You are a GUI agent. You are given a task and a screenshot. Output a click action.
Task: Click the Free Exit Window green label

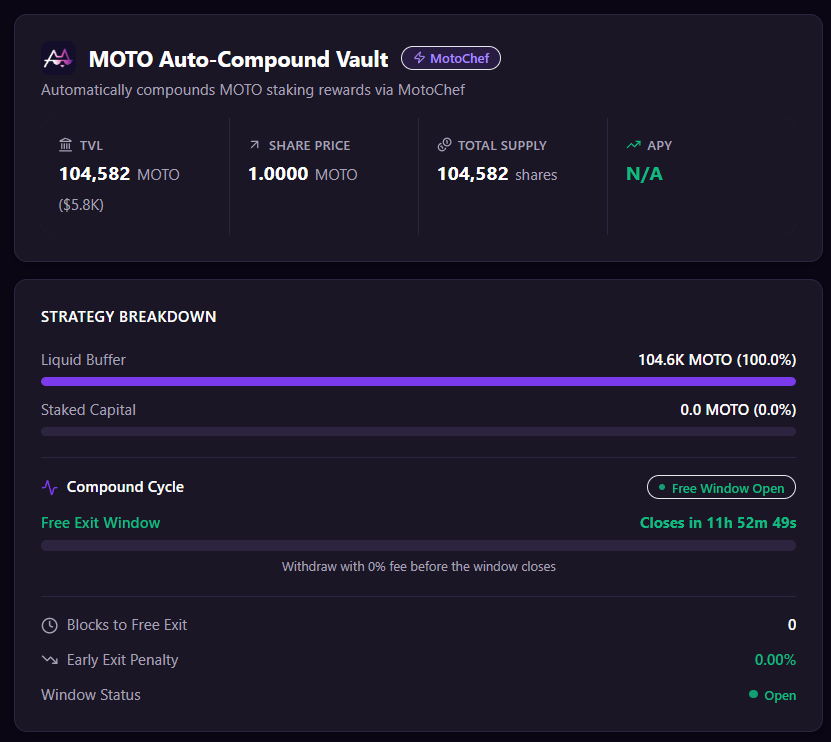click(x=101, y=523)
